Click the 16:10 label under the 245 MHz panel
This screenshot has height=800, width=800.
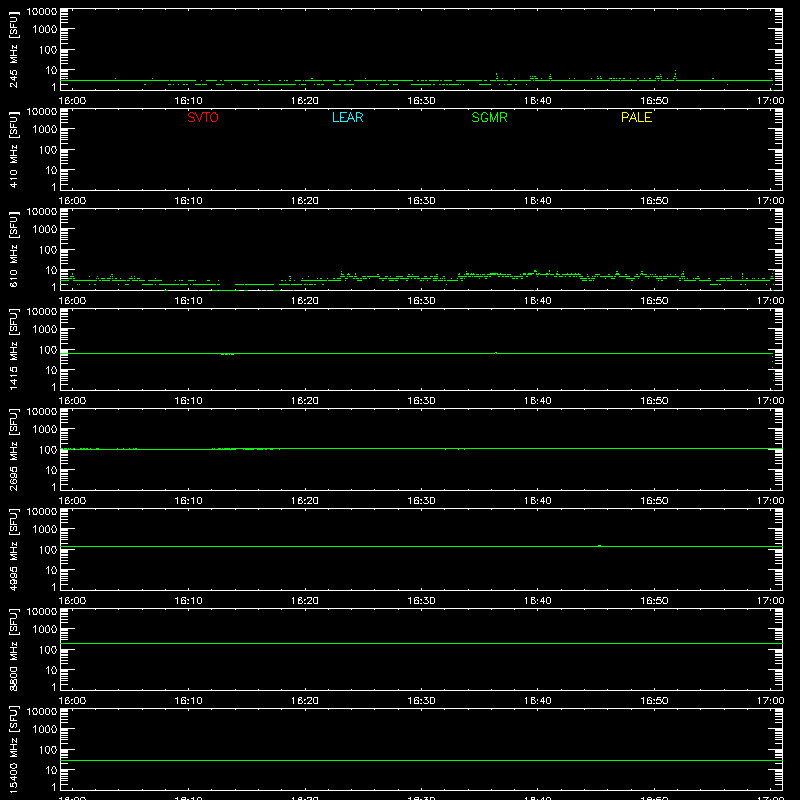(188, 101)
